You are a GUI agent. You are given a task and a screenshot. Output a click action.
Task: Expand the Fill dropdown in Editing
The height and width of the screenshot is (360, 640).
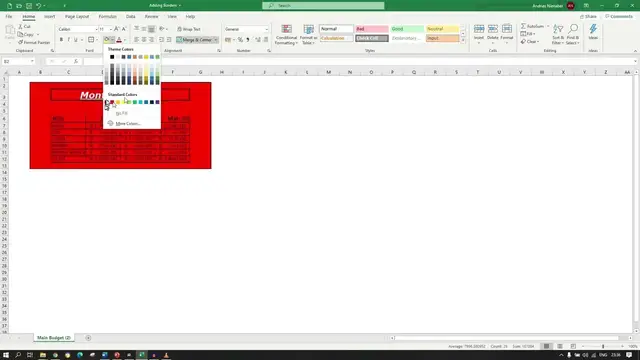click(534, 34)
